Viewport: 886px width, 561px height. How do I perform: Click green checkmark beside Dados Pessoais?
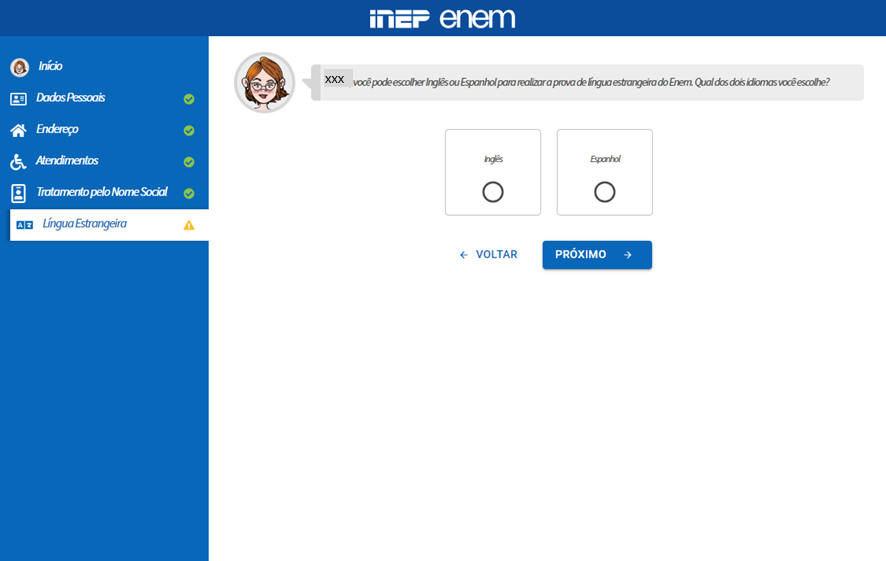(x=189, y=99)
